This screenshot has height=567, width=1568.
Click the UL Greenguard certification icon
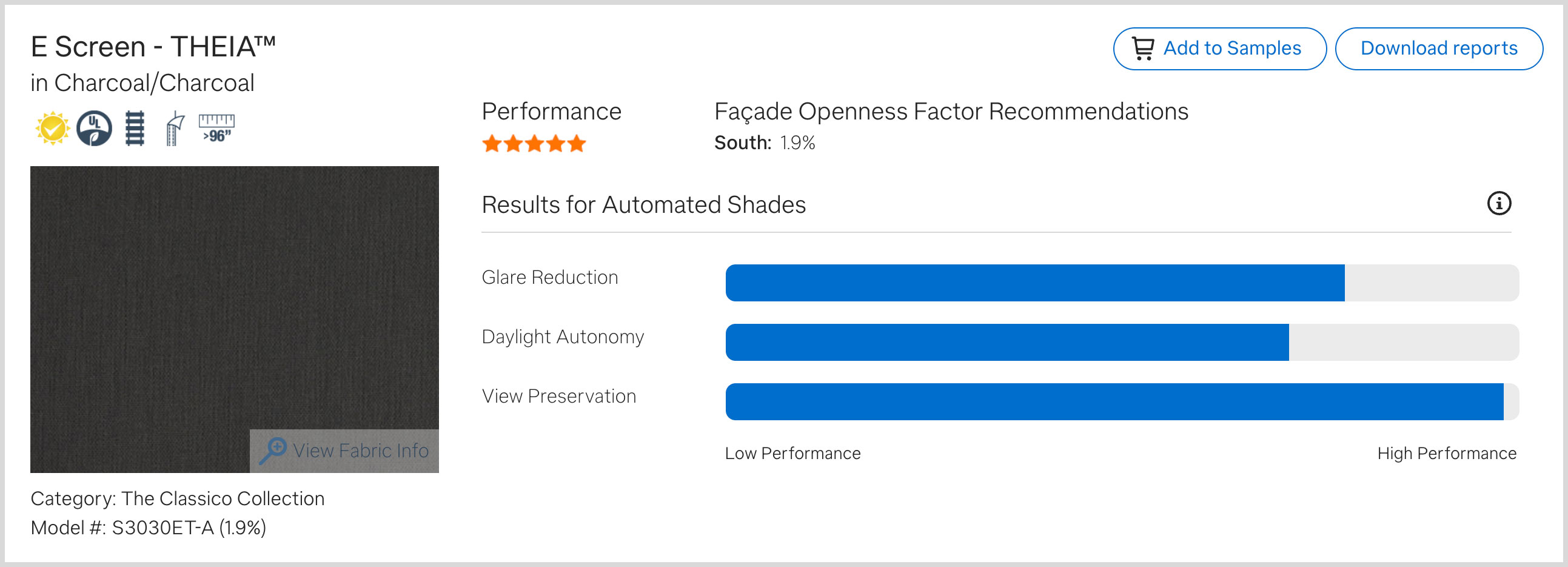(x=95, y=129)
